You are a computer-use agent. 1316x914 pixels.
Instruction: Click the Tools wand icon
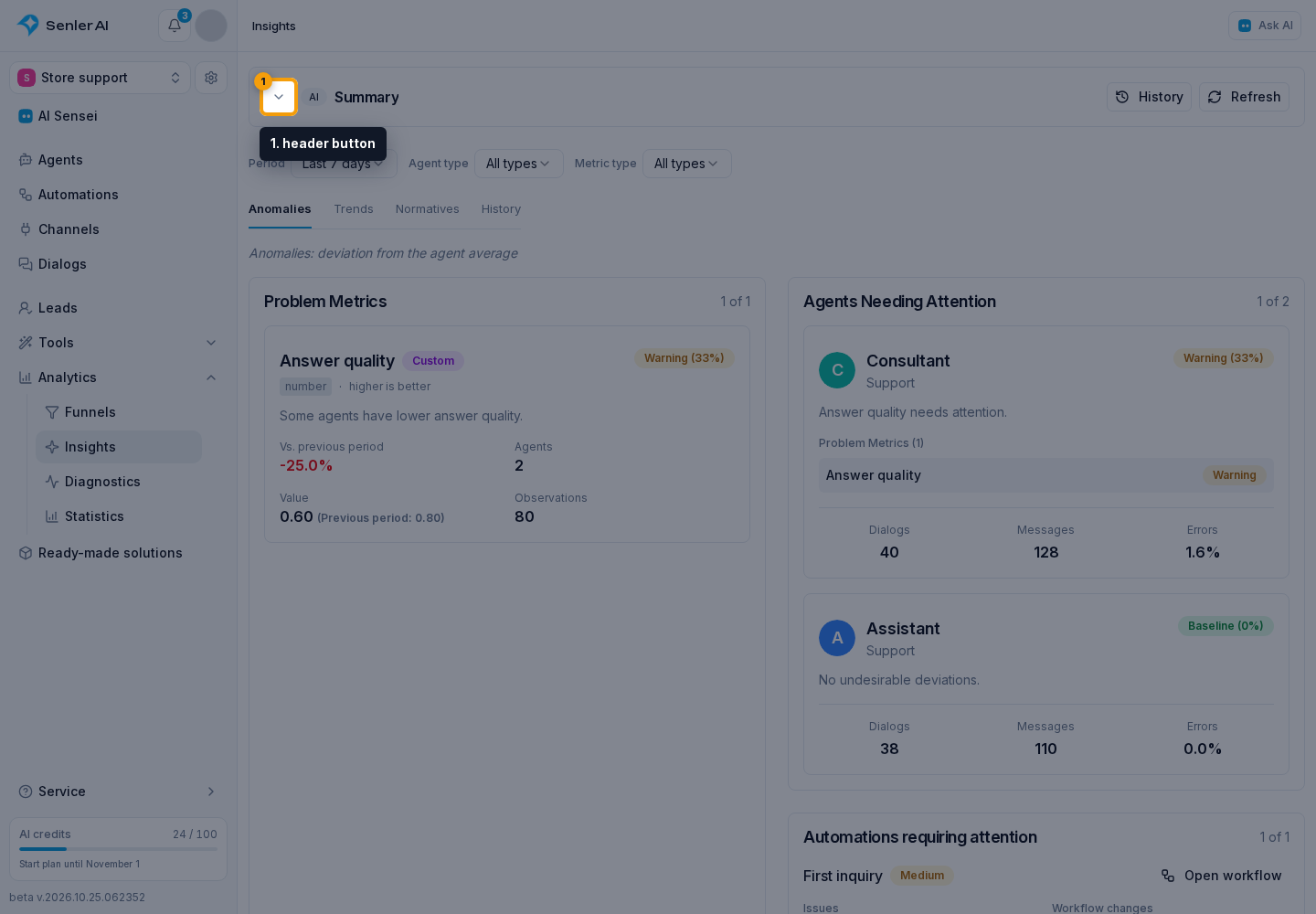tap(26, 343)
